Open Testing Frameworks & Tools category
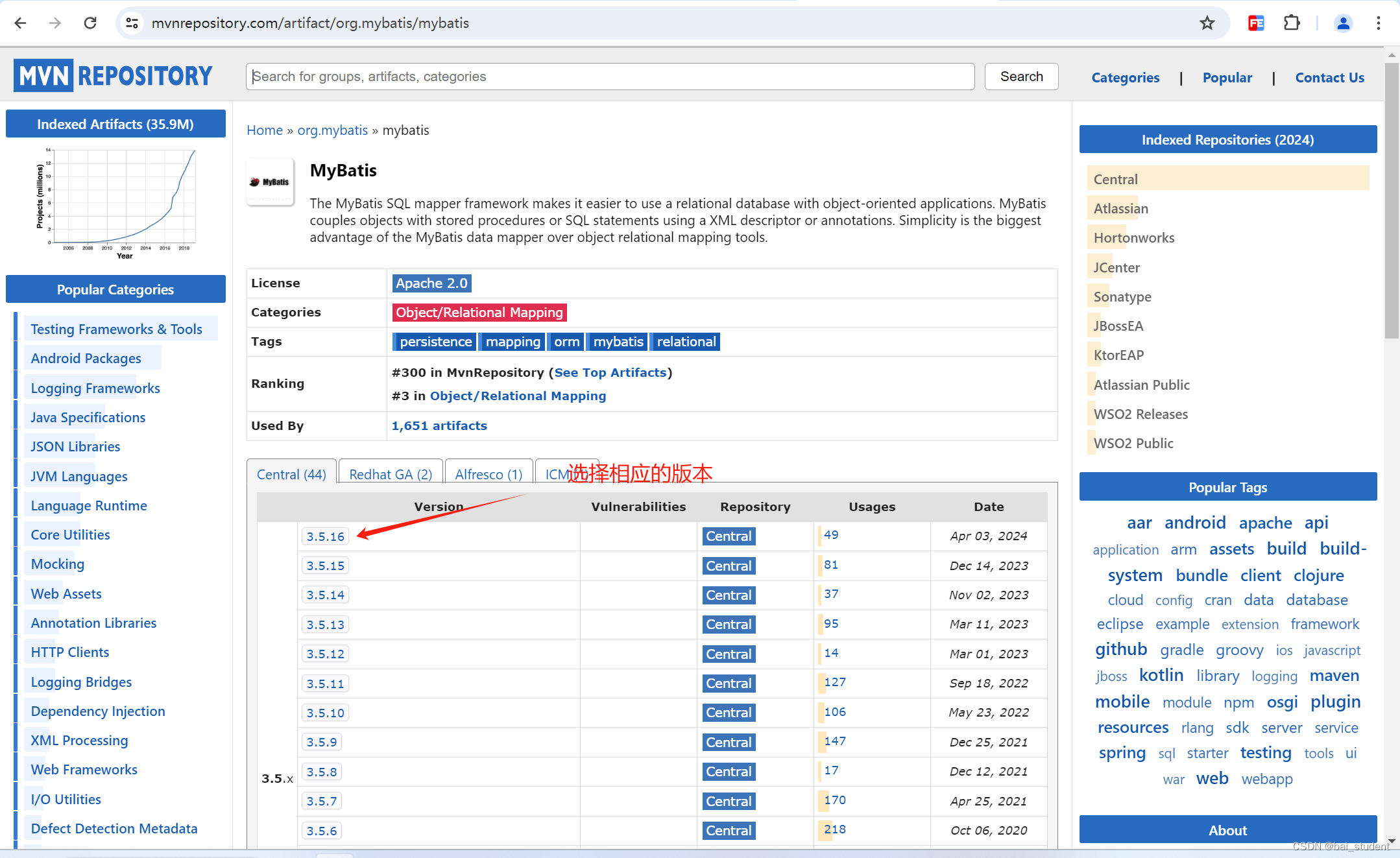Viewport: 1400px width, 858px height. coord(117,329)
